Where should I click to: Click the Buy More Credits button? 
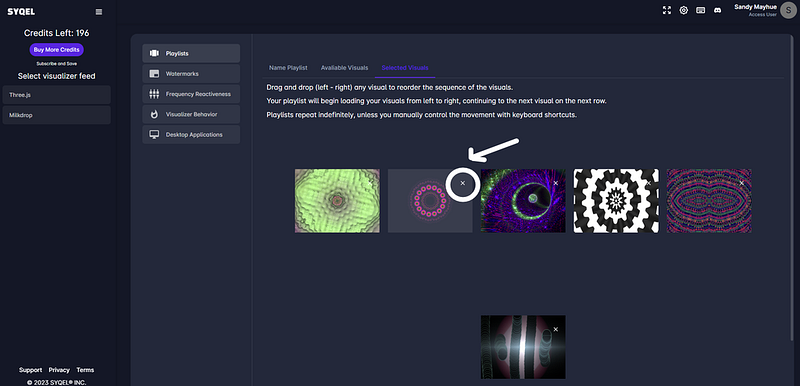57,50
